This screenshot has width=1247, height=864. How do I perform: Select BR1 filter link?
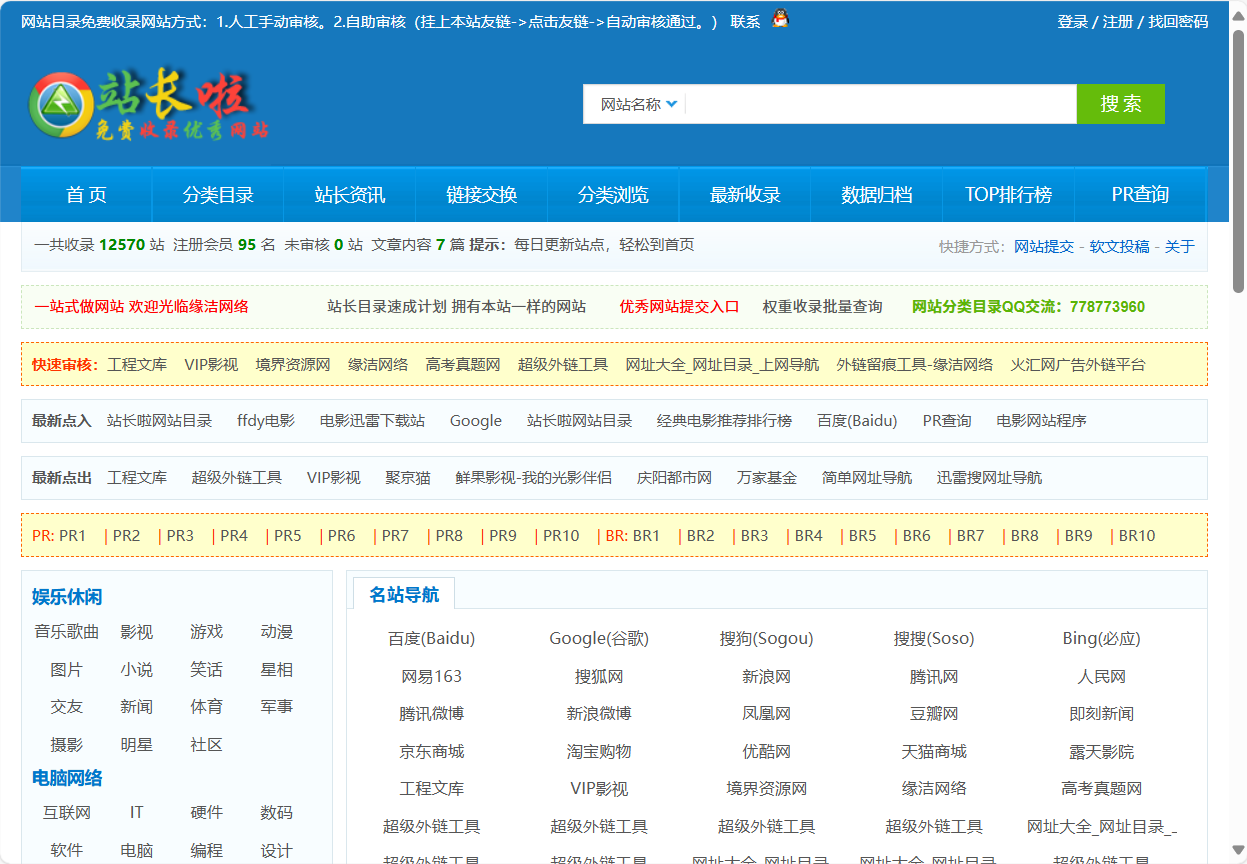click(x=647, y=536)
